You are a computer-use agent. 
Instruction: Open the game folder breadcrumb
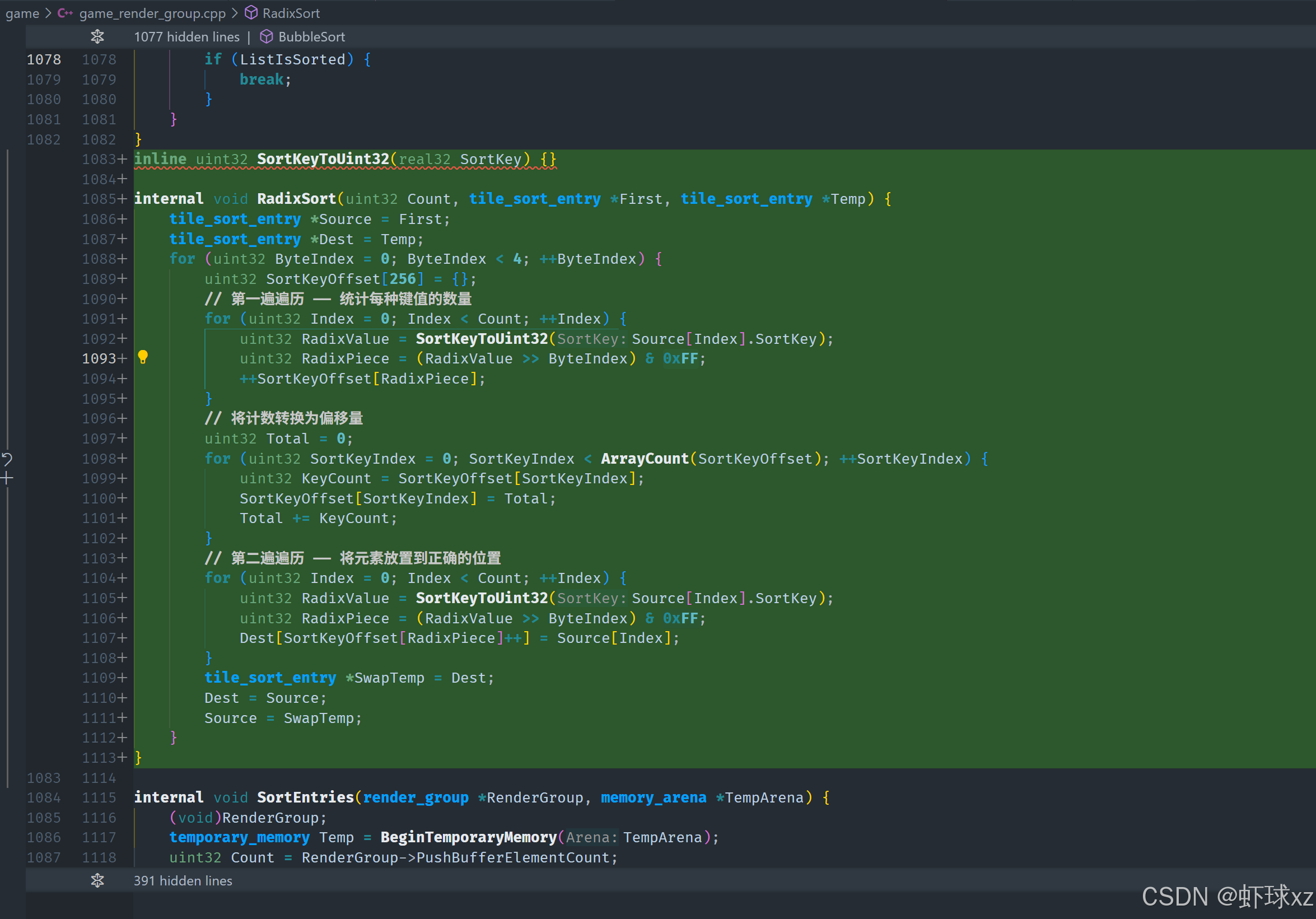(x=22, y=13)
